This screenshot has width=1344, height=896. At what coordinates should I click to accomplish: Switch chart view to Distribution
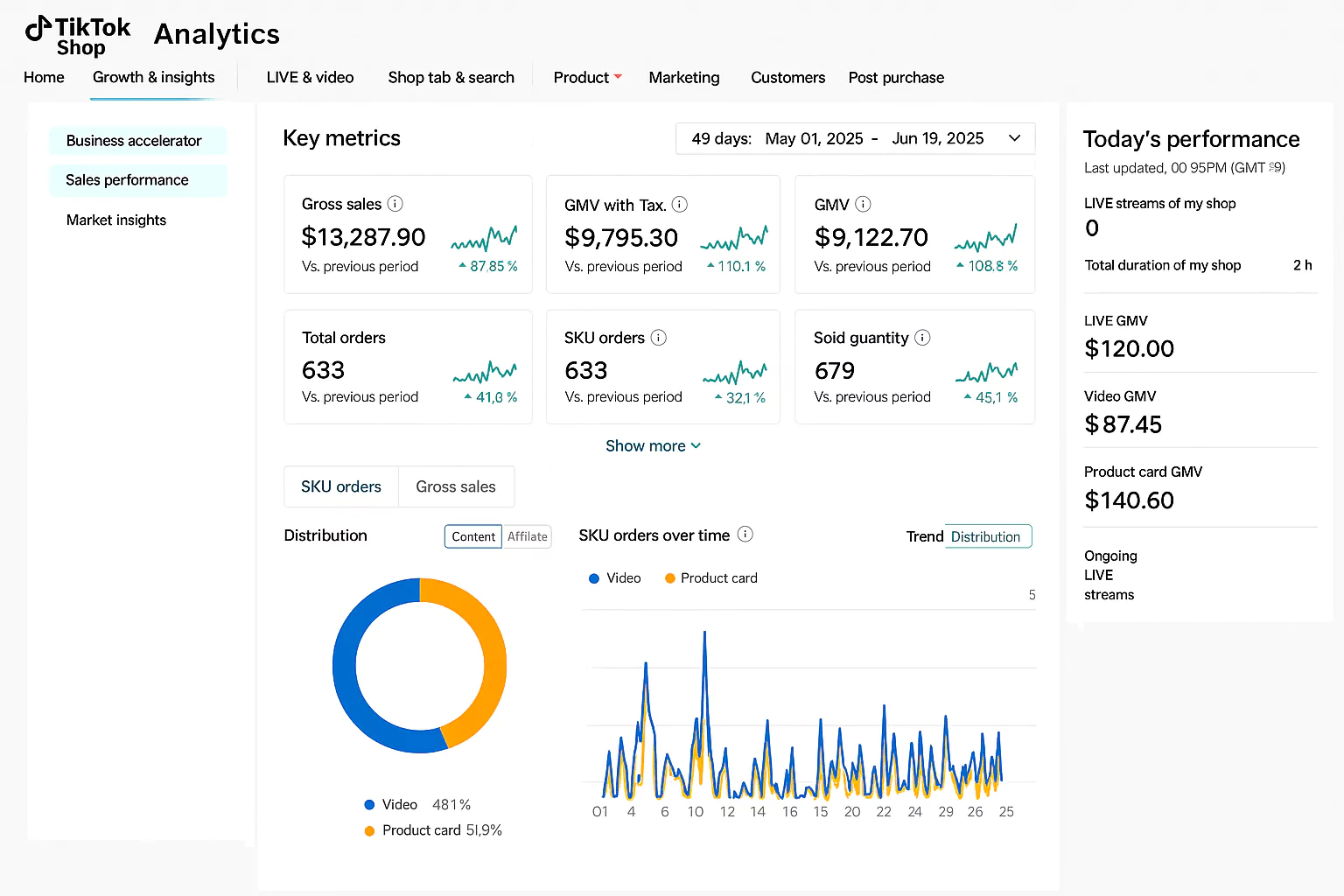click(986, 536)
